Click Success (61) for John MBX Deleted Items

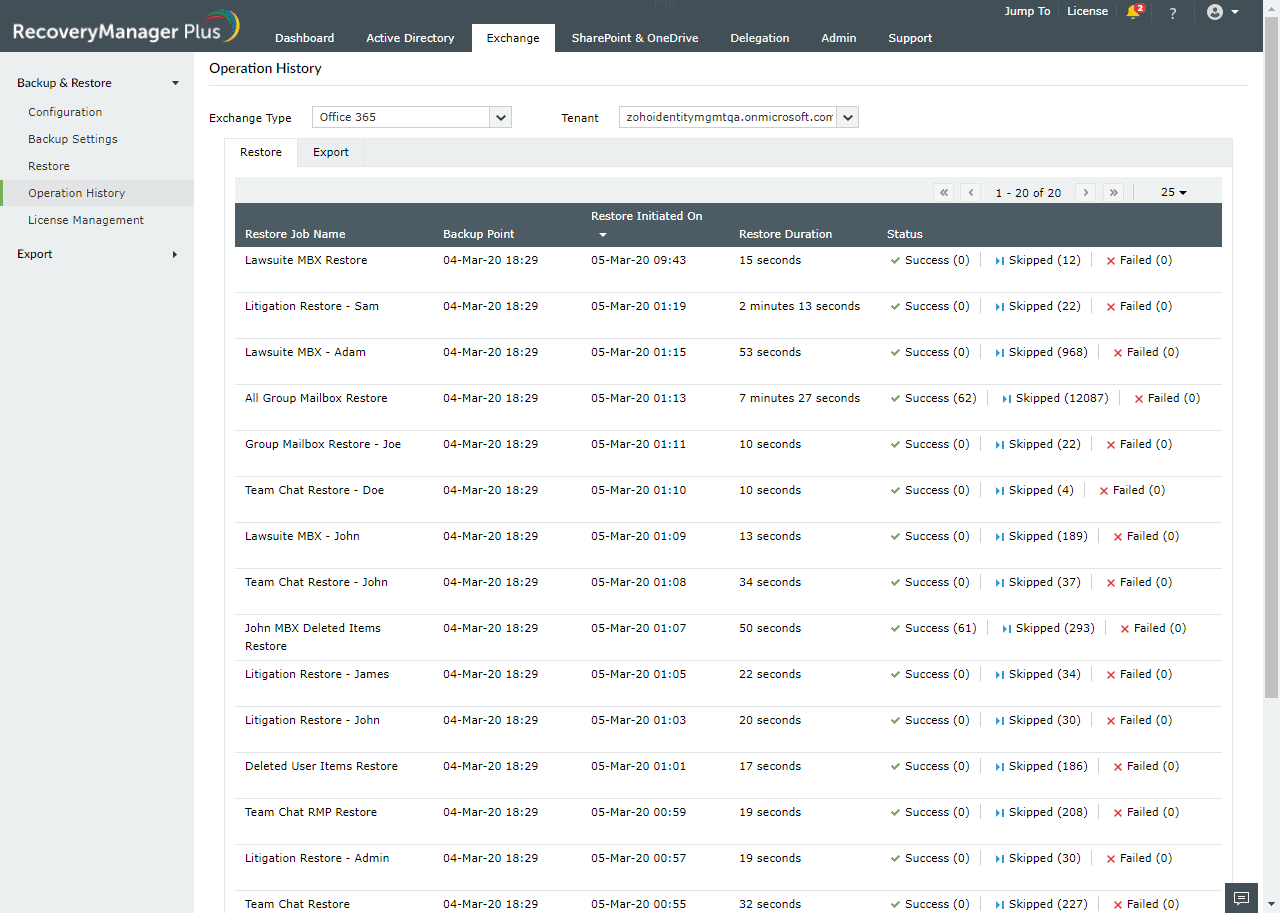(941, 628)
